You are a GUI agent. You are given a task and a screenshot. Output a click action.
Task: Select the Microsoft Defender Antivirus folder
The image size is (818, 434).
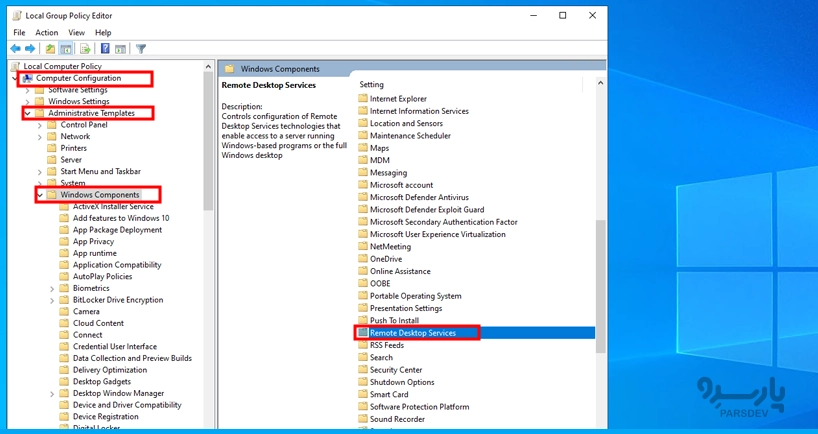tap(419, 197)
